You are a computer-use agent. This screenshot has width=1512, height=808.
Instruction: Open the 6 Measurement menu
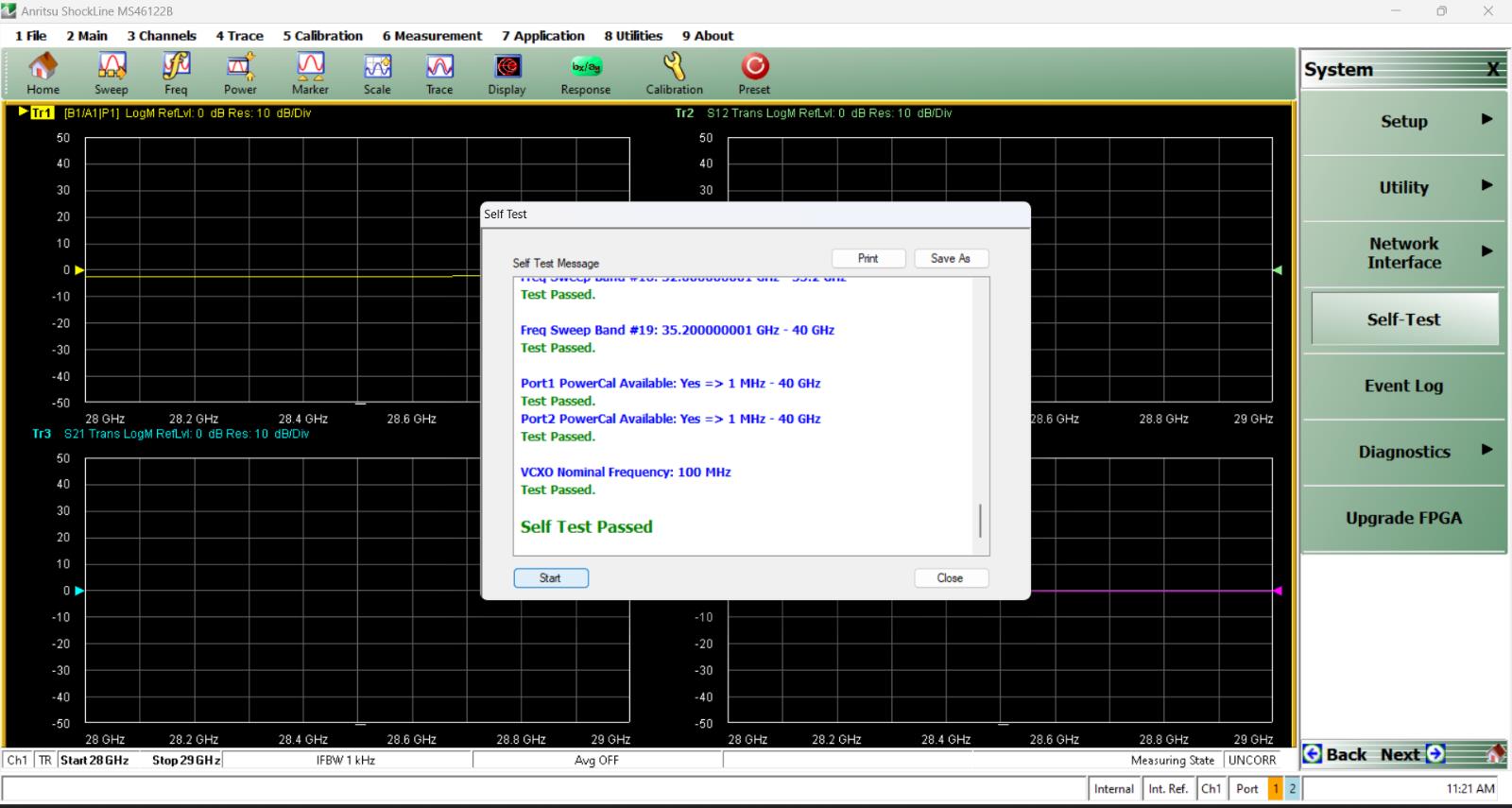[432, 36]
